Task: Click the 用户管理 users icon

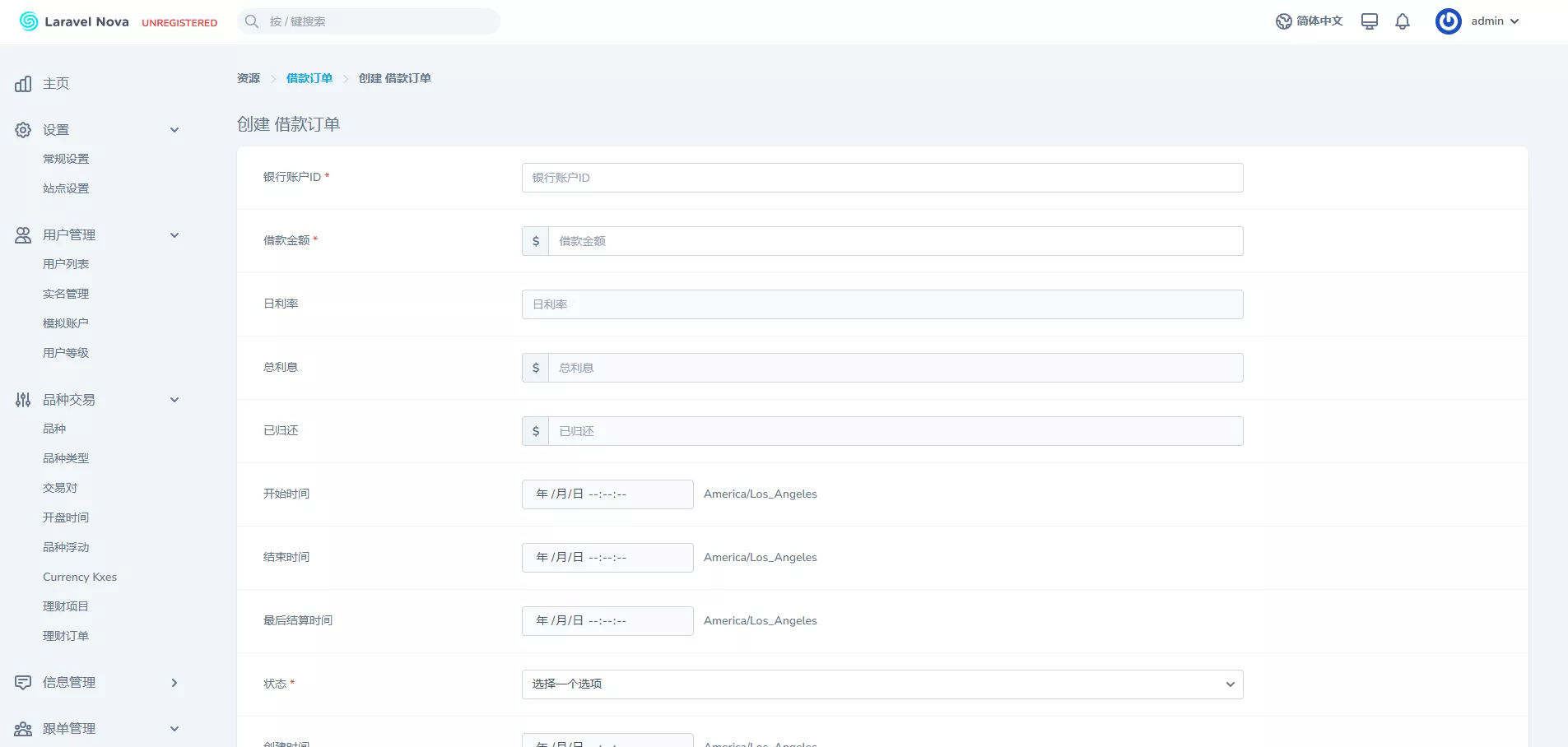Action: [23, 235]
